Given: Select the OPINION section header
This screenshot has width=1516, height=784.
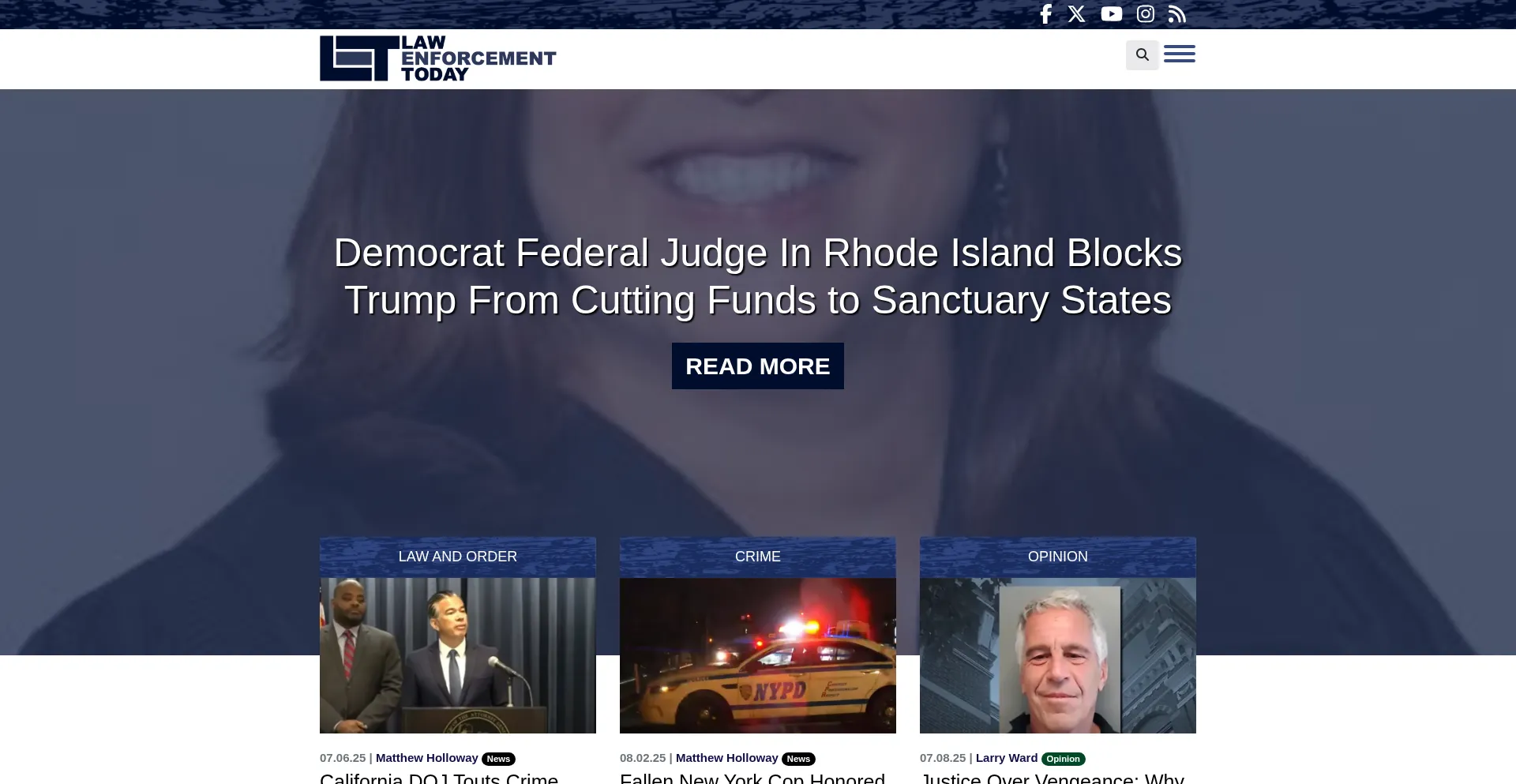Looking at the screenshot, I should pos(1058,557).
